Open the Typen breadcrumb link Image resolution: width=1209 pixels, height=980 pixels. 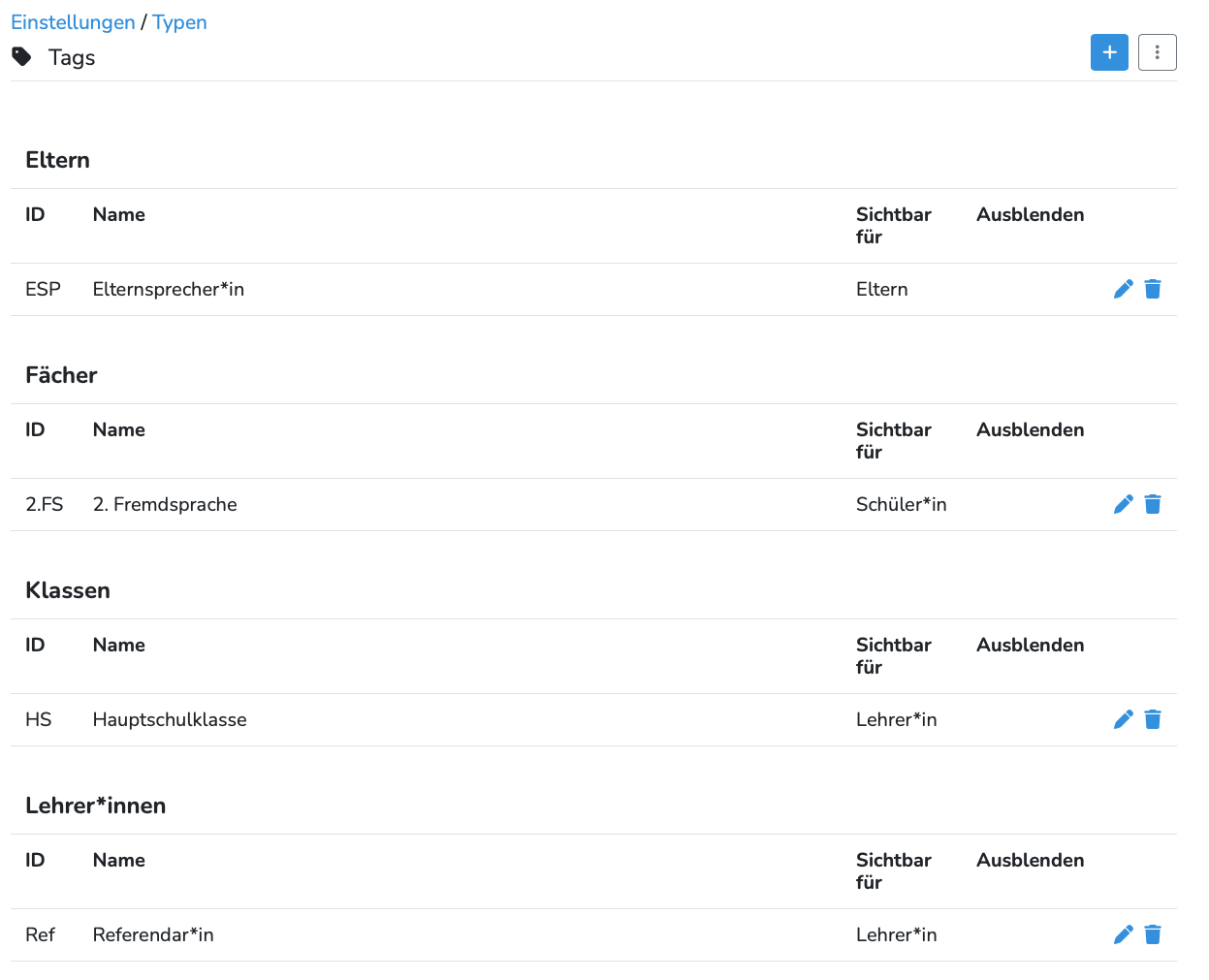(x=179, y=22)
